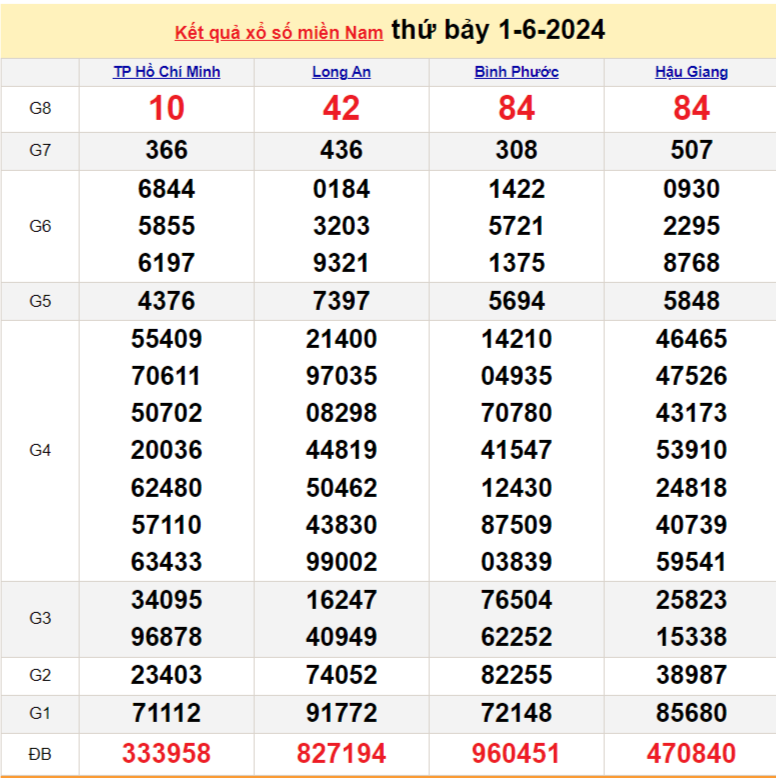Screen dimensions: 776x778
Task: Click G2 number 74052
Action: [341, 675]
